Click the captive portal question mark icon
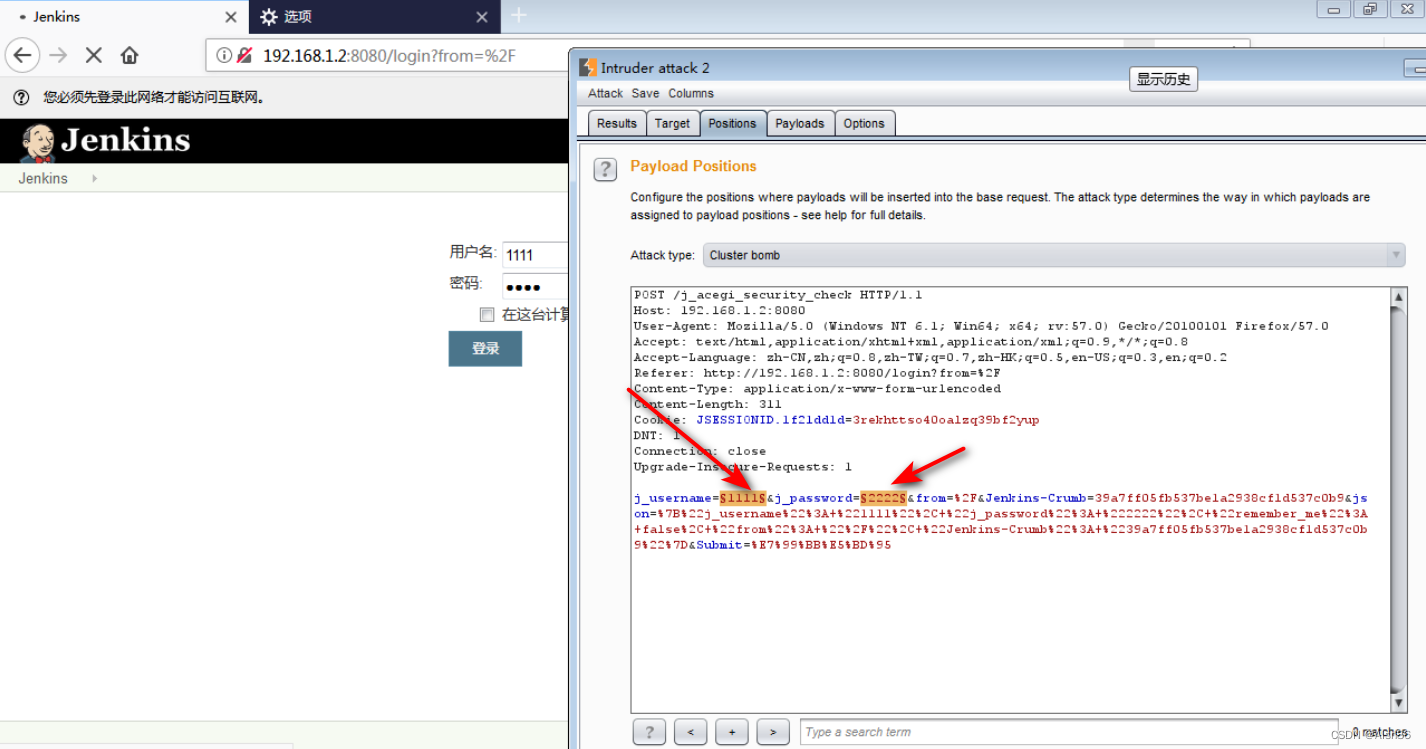Viewport: 1426px width, 749px height. [21, 97]
